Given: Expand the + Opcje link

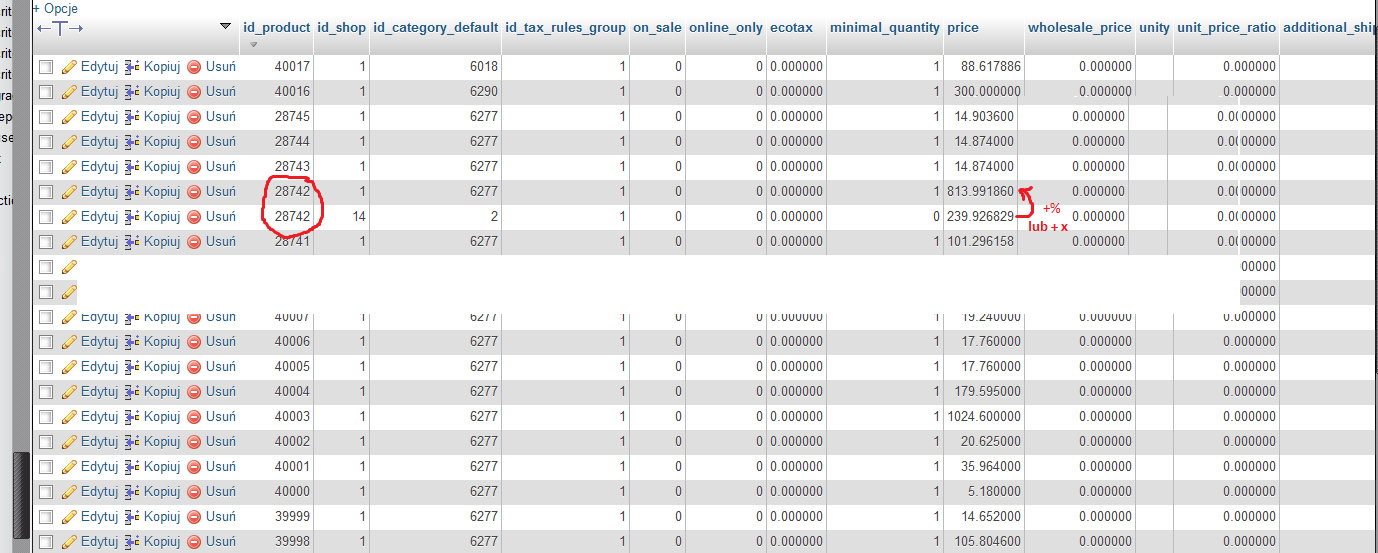Looking at the screenshot, I should click(x=55, y=8).
